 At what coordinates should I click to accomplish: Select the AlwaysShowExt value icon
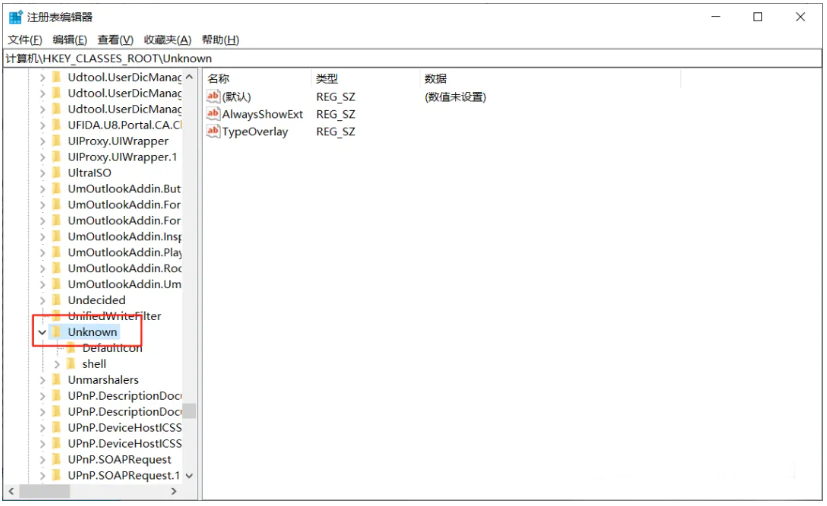(213, 114)
